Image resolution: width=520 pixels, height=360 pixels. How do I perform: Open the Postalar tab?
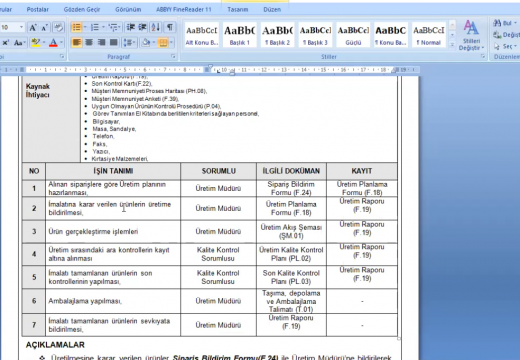pyautogui.click(x=37, y=10)
